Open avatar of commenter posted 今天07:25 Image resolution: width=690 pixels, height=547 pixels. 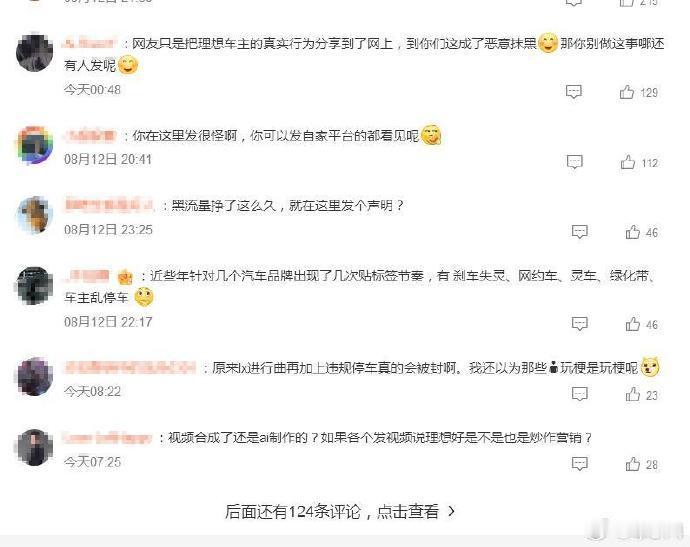[34, 448]
